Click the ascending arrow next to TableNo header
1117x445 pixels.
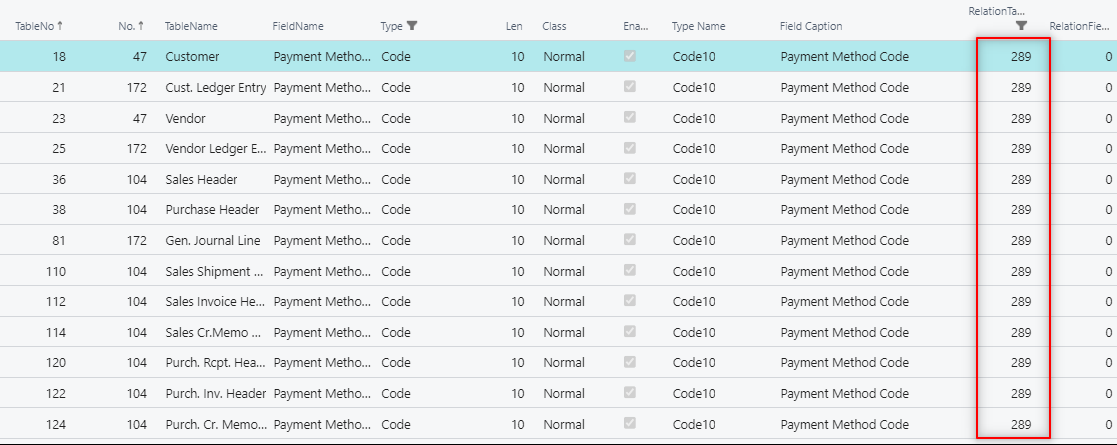[x=60, y=25]
